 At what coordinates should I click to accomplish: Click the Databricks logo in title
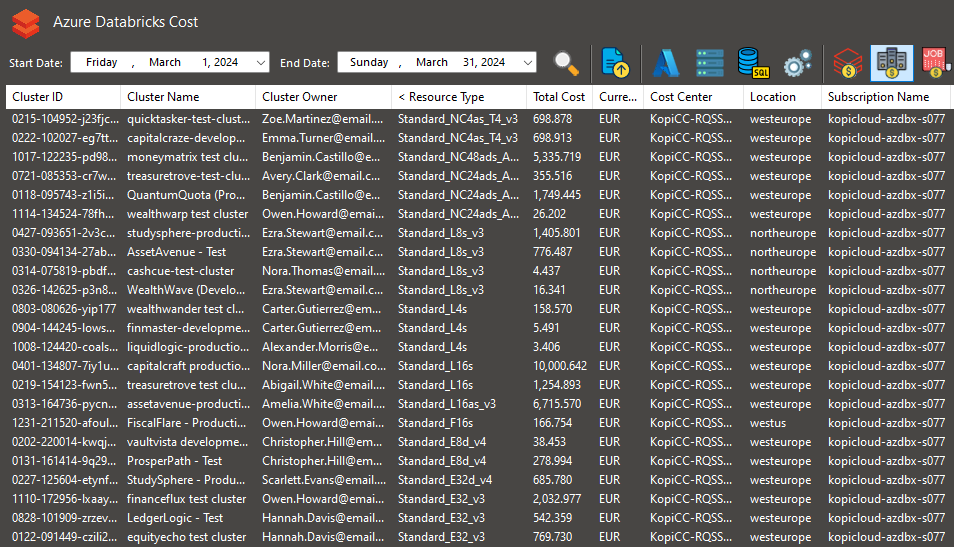pos(26,23)
